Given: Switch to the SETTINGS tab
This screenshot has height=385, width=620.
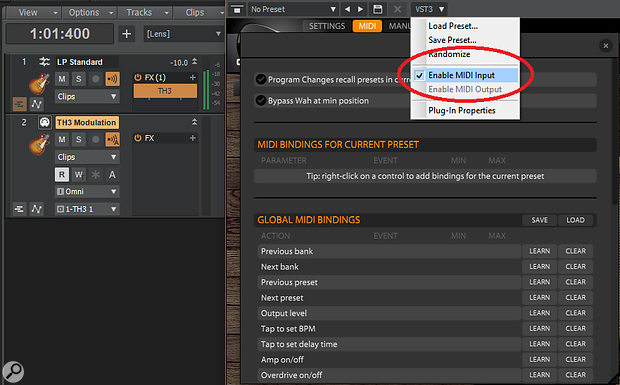Looking at the screenshot, I should pos(327,26).
